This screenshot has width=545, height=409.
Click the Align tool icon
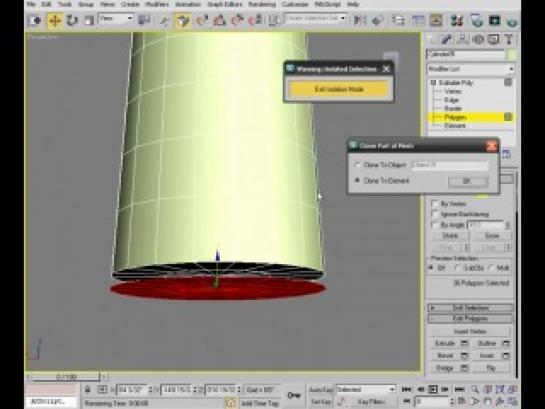pos(377,20)
